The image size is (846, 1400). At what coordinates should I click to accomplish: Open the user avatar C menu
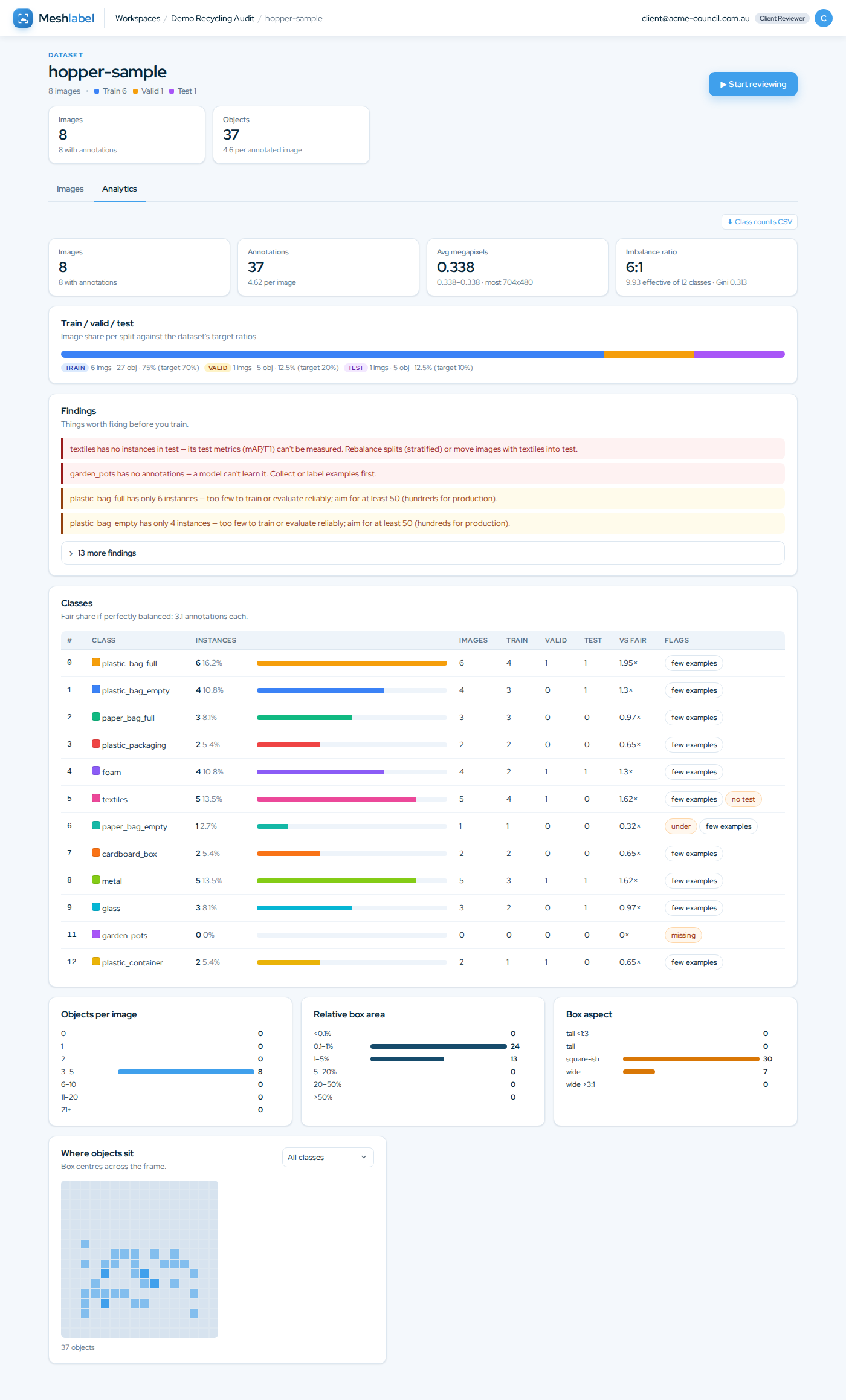[823, 18]
